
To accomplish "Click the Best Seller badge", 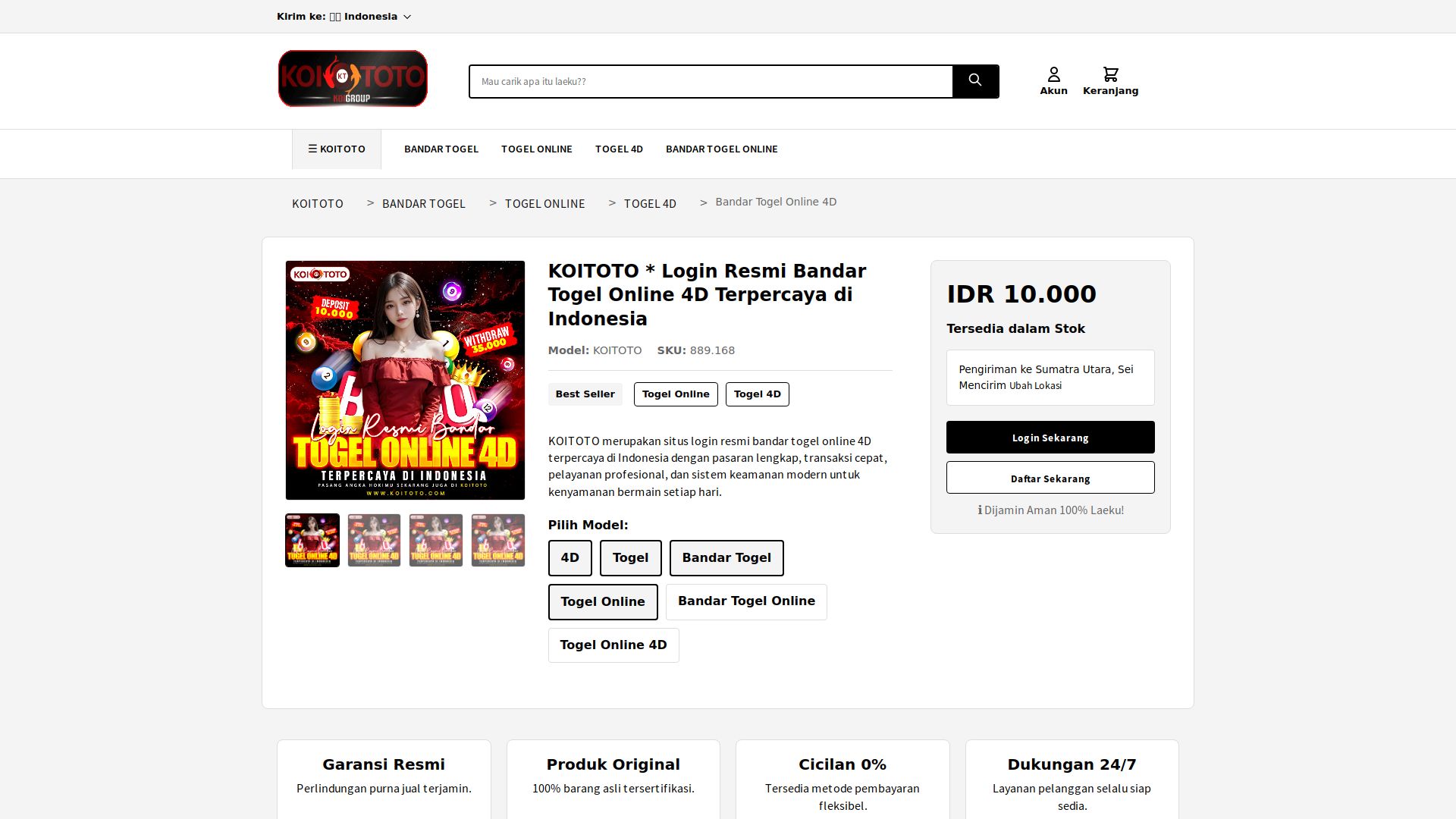I will tap(585, 394).
